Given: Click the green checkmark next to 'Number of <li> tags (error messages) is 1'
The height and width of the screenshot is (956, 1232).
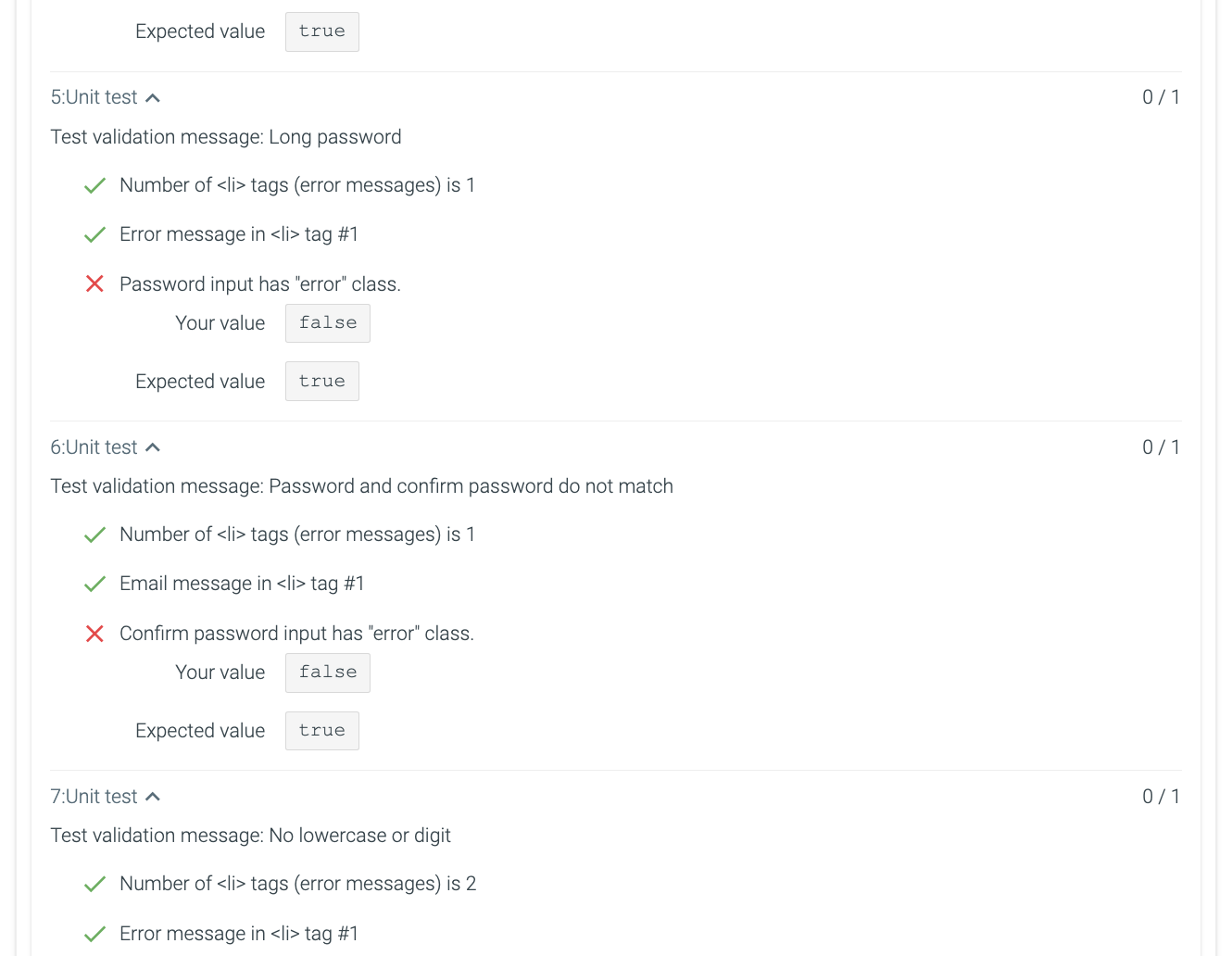Looking at the screenshot, I should click(x=94, y=185).
